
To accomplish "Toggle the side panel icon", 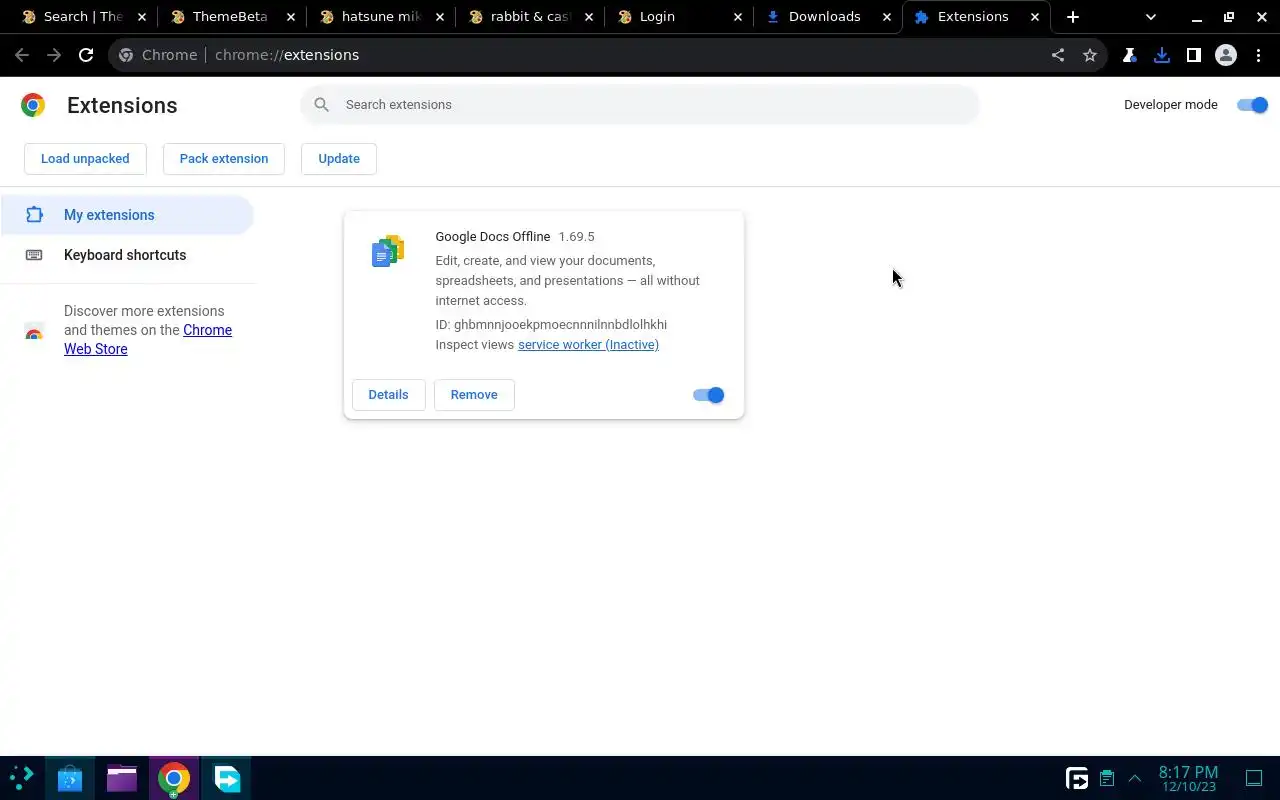I will point(1194,55).
